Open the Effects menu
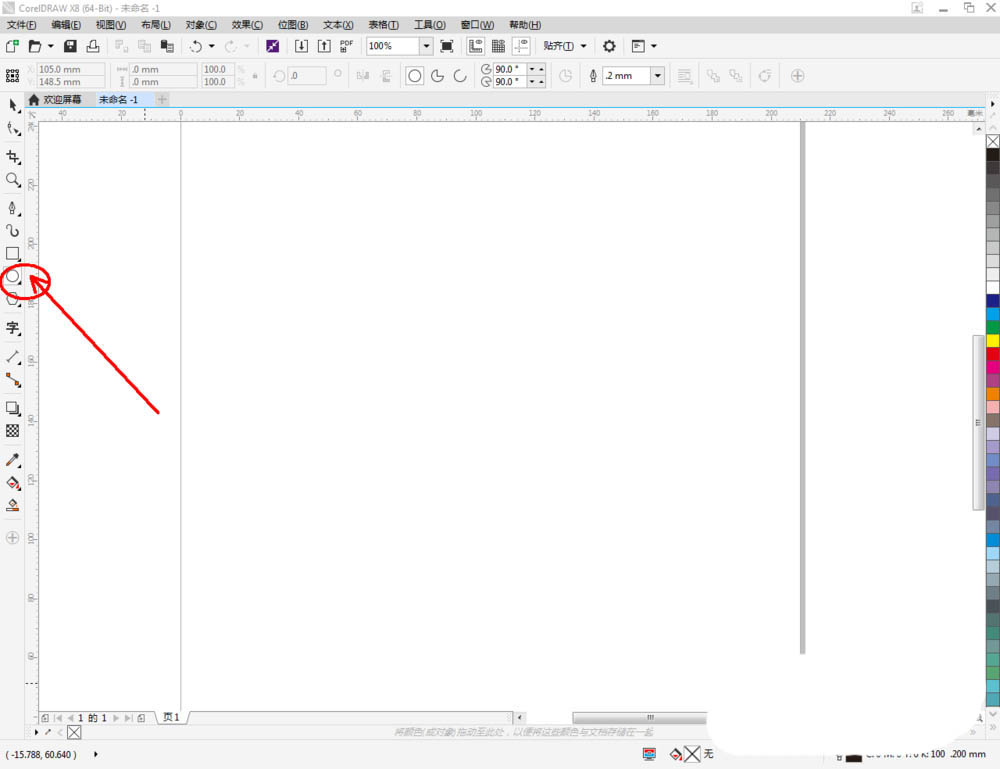This screenshot has height=769, width=1000. [247, 25]
